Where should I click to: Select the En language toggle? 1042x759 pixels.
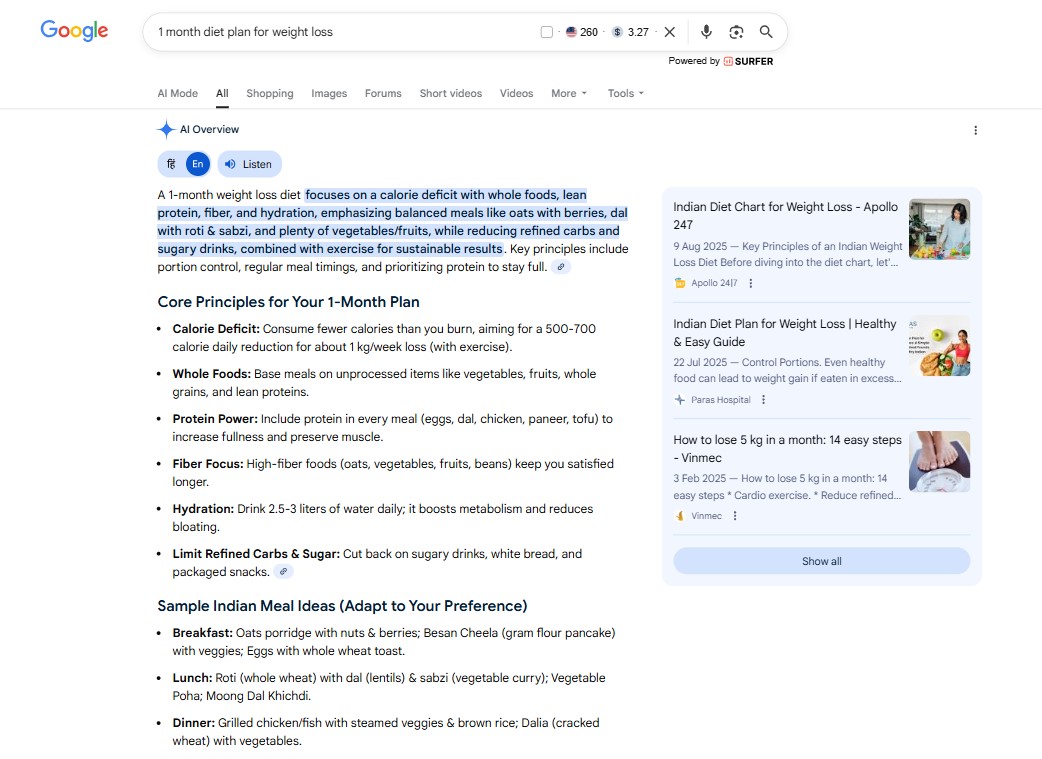197,163
